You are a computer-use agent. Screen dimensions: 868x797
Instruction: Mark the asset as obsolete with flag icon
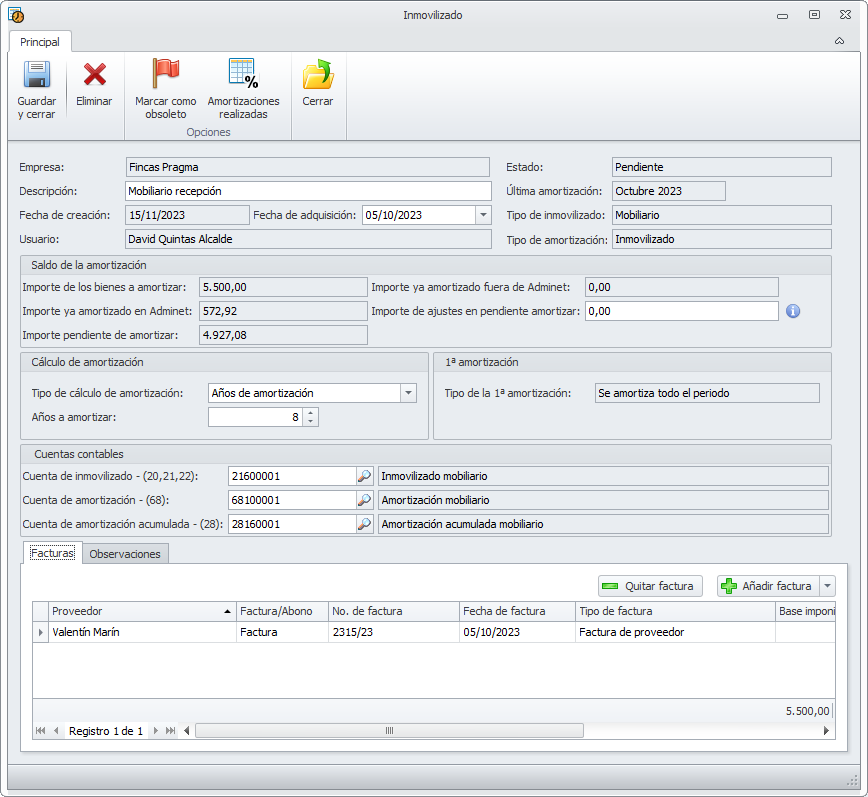pyautogui.click(x=165, y=76)
